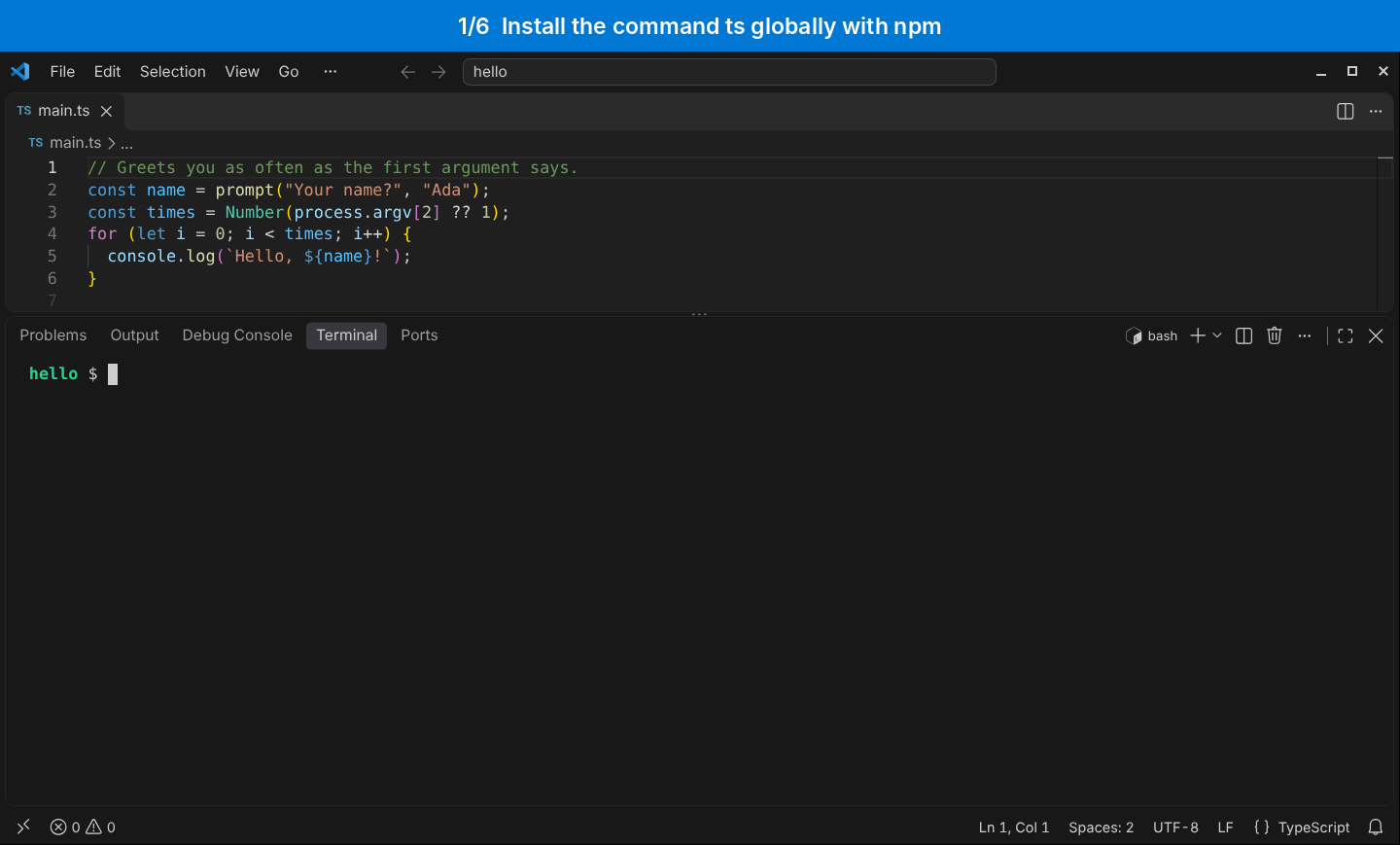Image resolution: width=1400 pixels, height=845 pixels.
Task: Close the main.ts tab
Action: click(x=107, y=111)
